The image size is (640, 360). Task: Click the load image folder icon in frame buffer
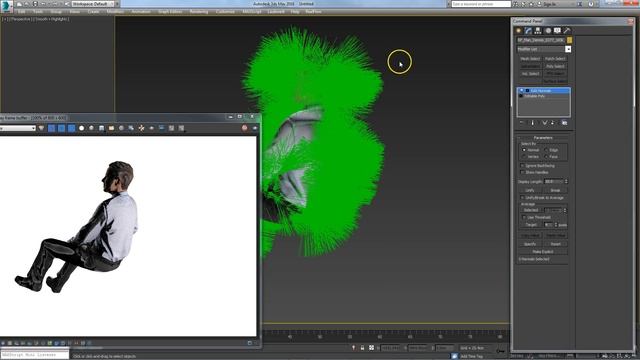111,128
